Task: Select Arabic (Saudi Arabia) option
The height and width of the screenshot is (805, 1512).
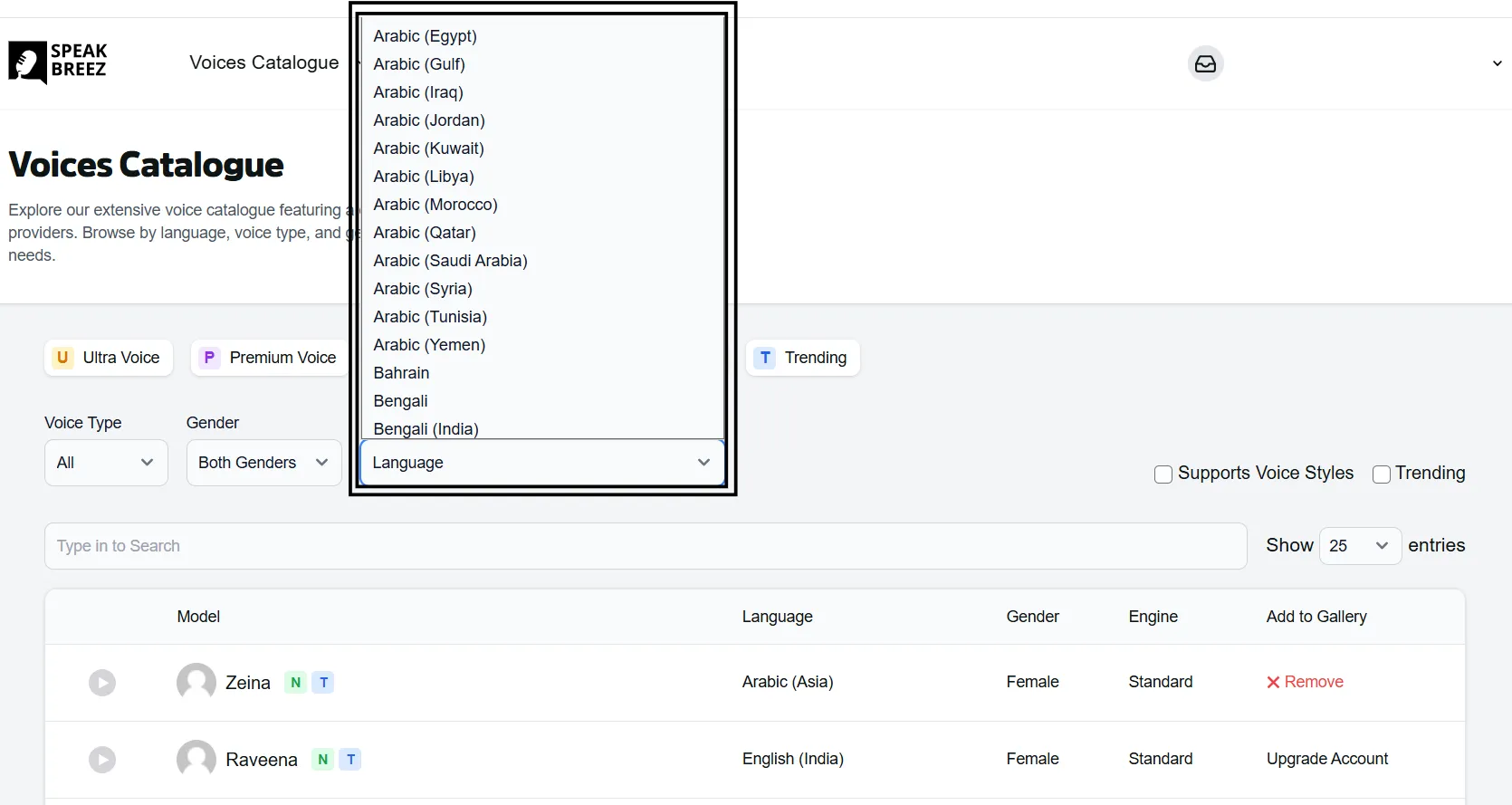Action: click(x=542, y=261)
